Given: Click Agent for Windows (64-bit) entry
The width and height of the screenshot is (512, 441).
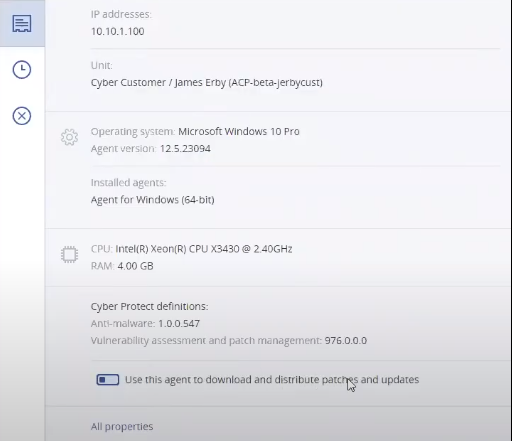Looking at the screenshot, I should tap(153, 200).
